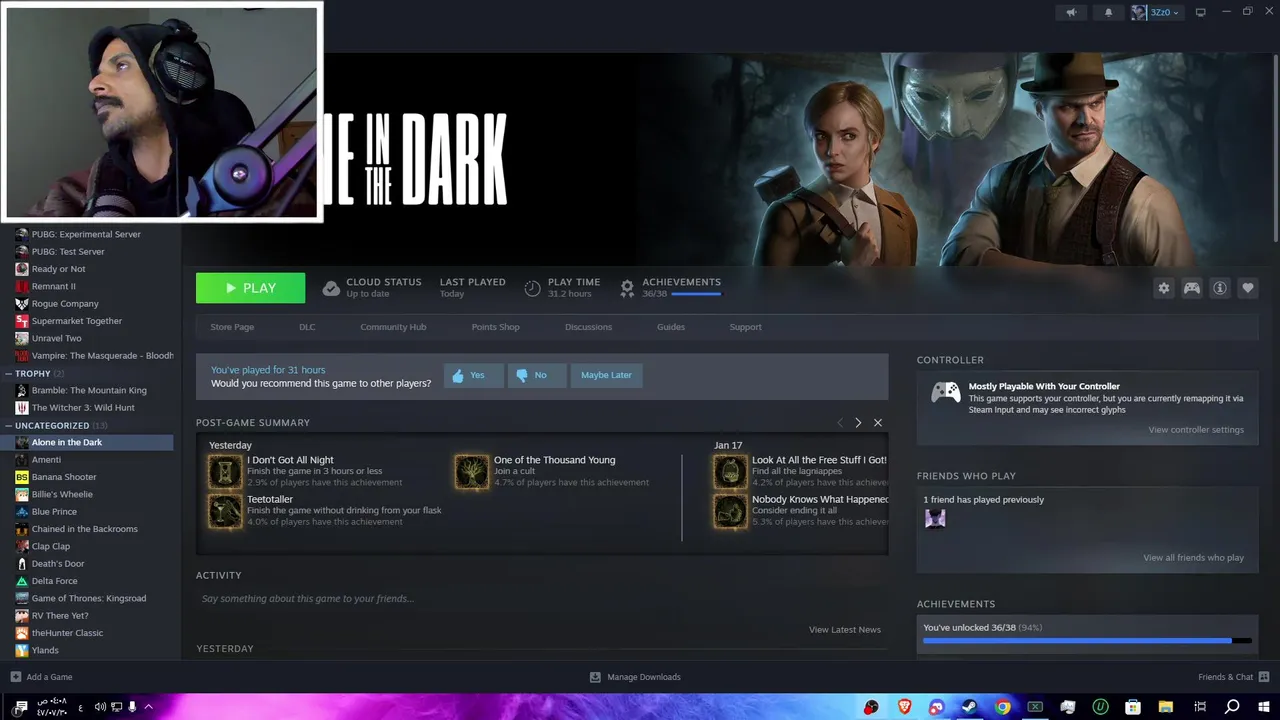Open View Latest News link
The image size is (1280, 720).
845,630
